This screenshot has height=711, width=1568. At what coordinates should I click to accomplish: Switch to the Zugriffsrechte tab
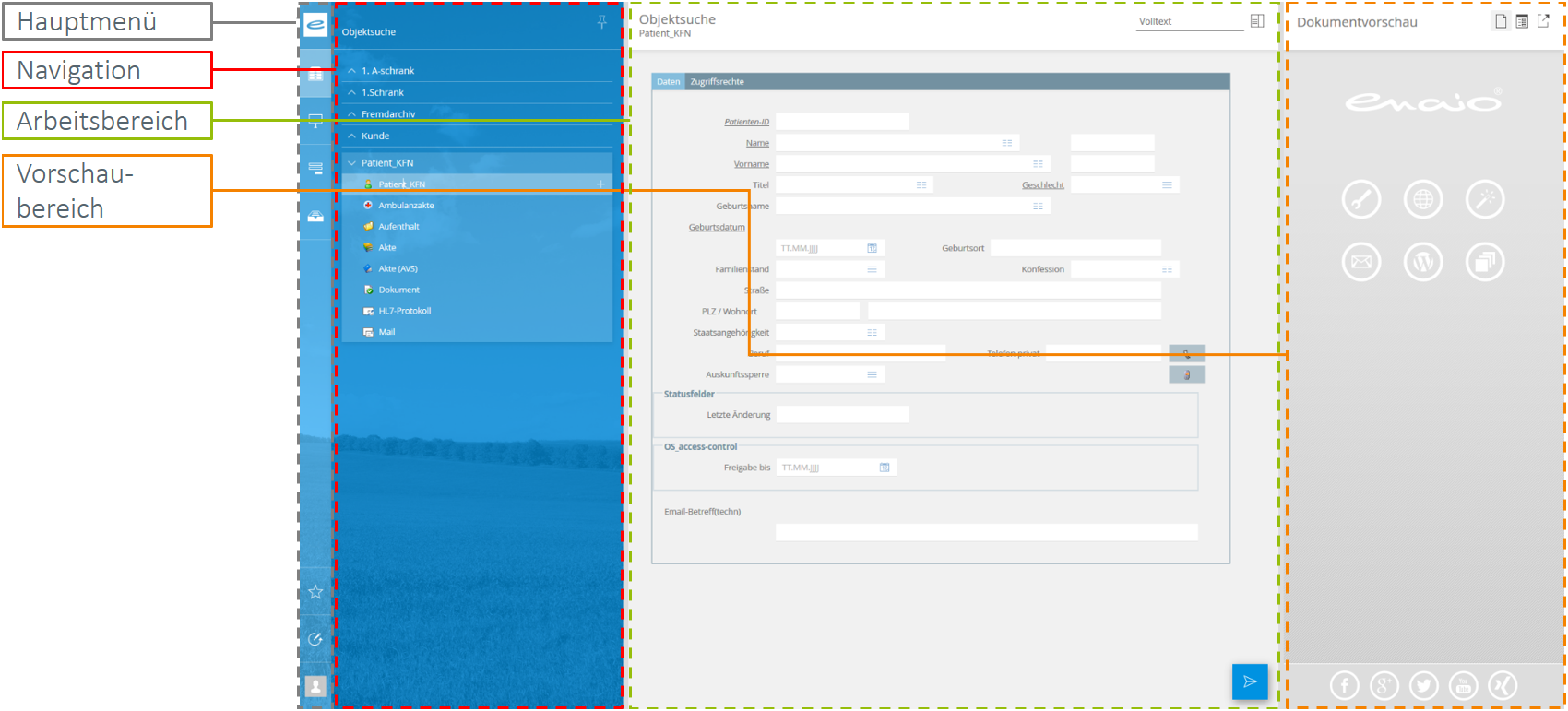tap(717, 82)
